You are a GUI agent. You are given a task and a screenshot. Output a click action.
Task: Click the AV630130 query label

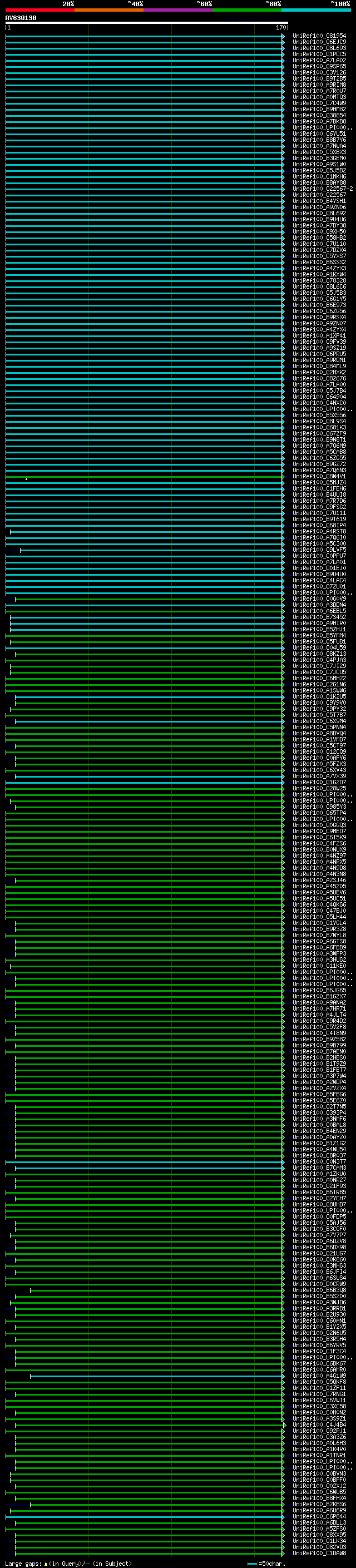click(21, 18)
